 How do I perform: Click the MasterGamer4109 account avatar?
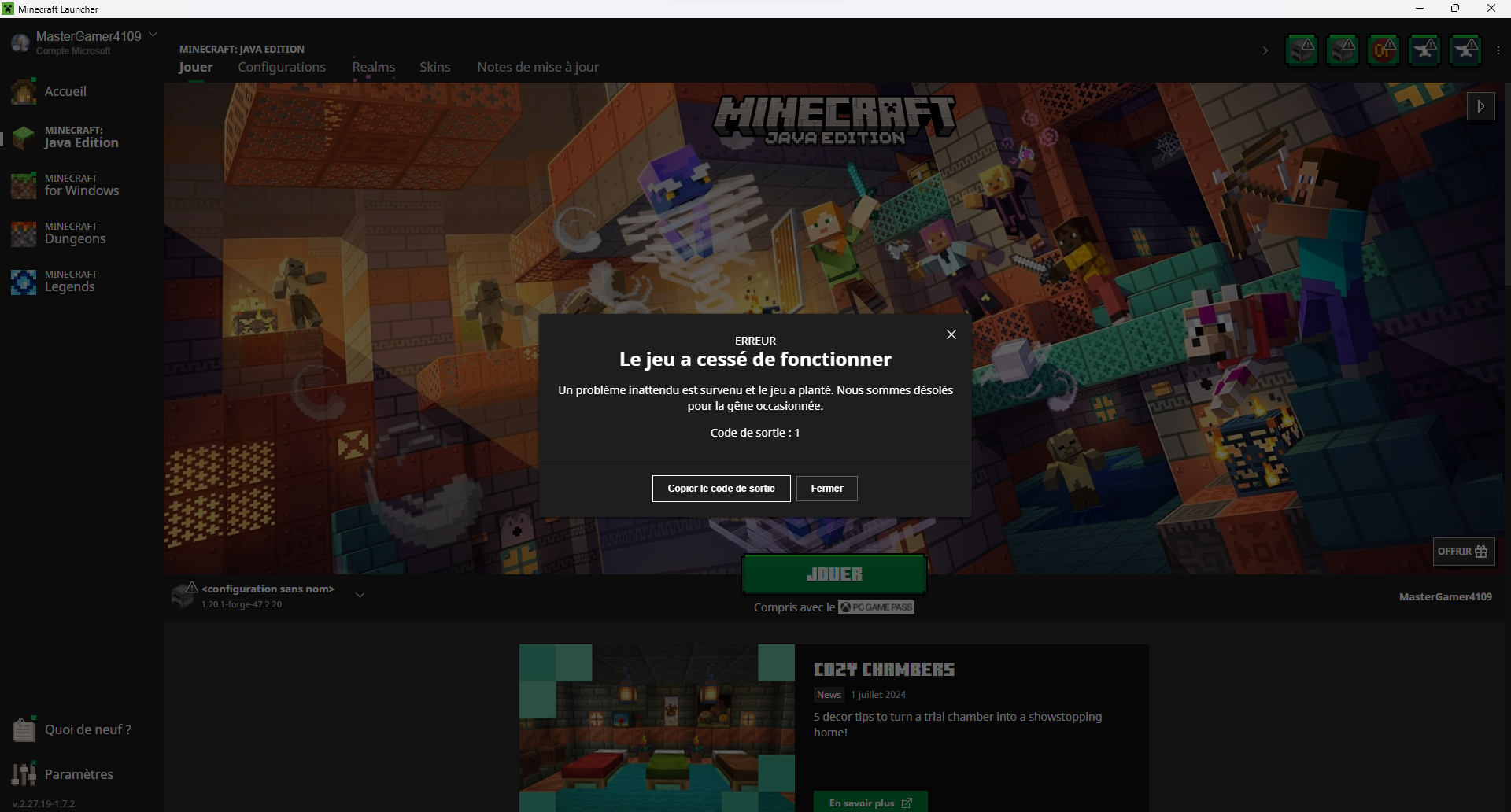click(x=20, y=42)
